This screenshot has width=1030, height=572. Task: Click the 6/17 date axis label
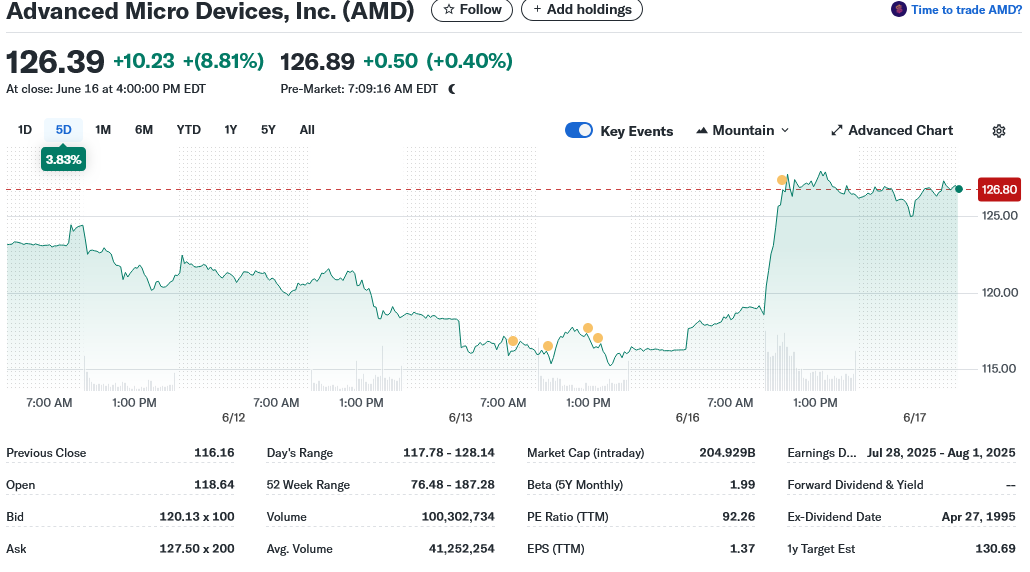click(x=914, y=418)
